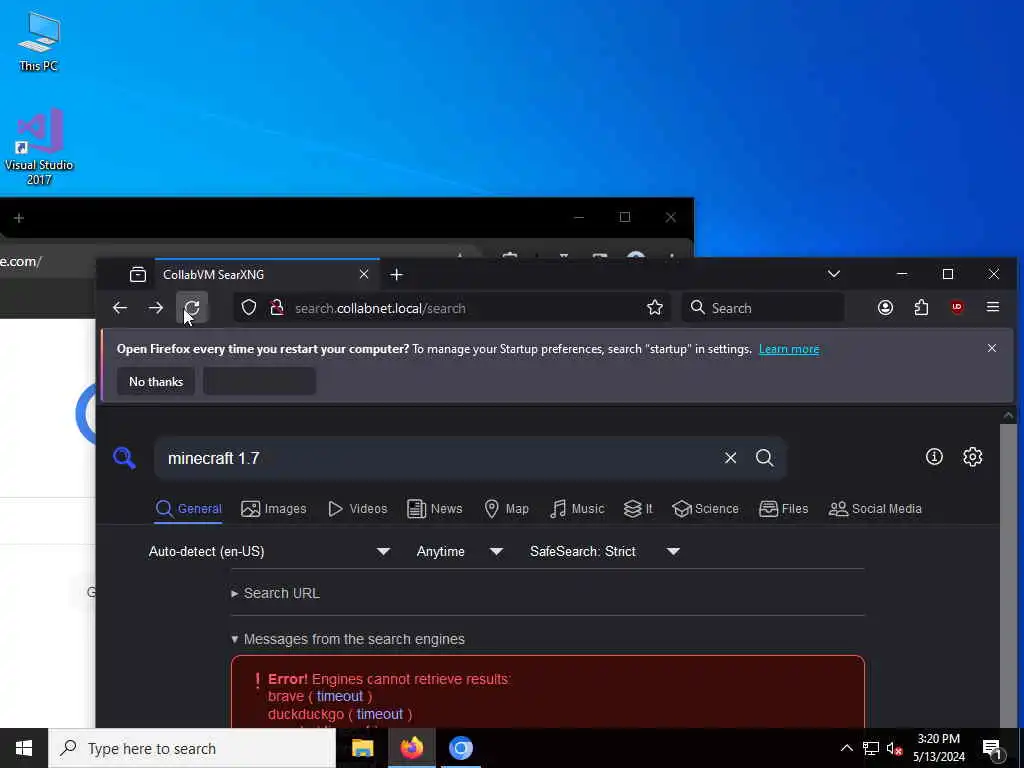Click the Chromium taskbar icon
Screen dimensions: 1024x768
[460, 748]
